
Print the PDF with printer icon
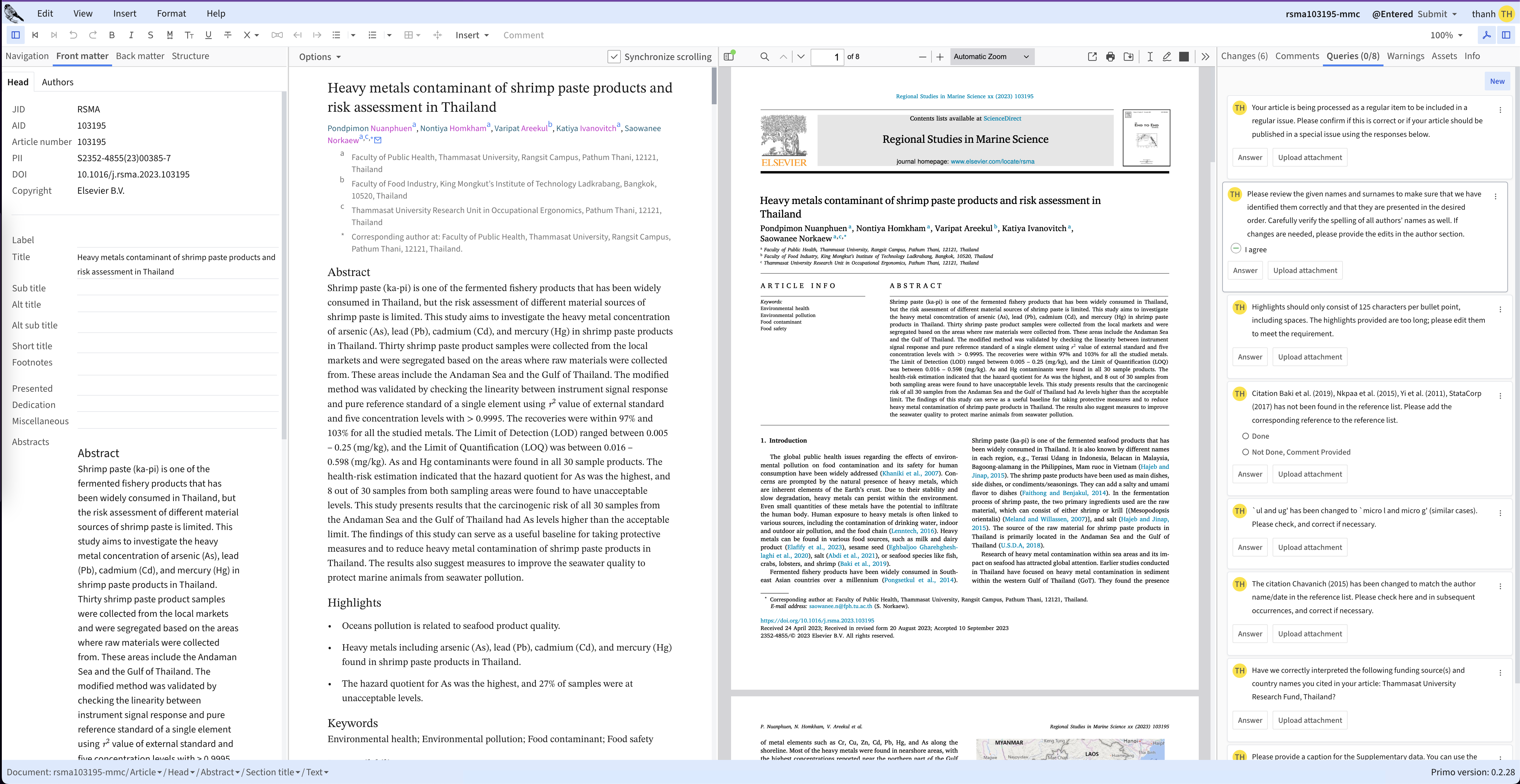pyautogui.click(x=1110, y=57)
